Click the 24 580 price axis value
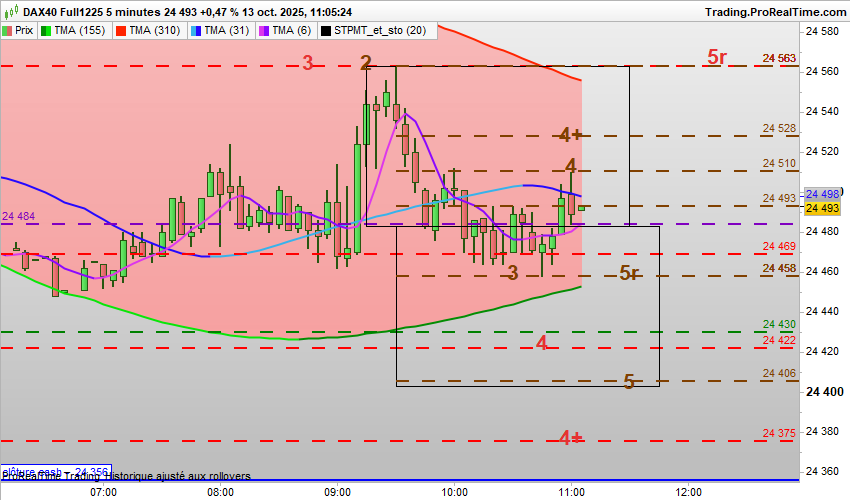 (x=822, y=31)
